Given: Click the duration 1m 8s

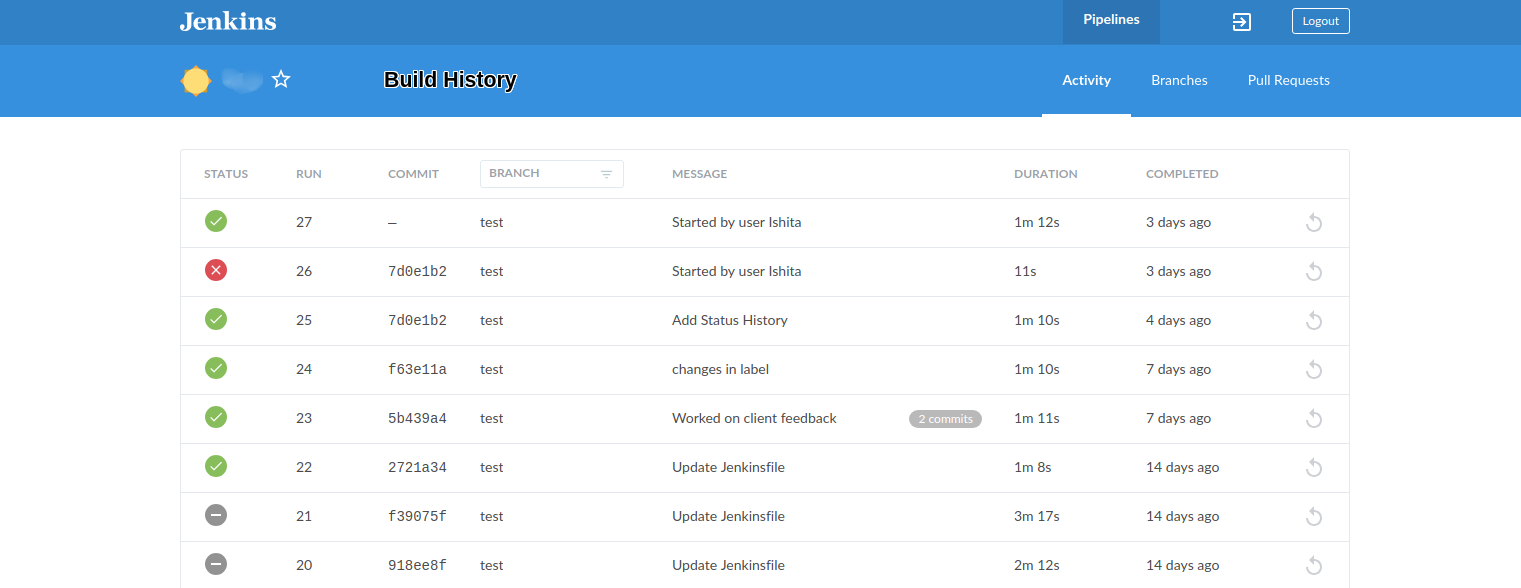Looking at the screenshot, I should tap(1033, 467).
